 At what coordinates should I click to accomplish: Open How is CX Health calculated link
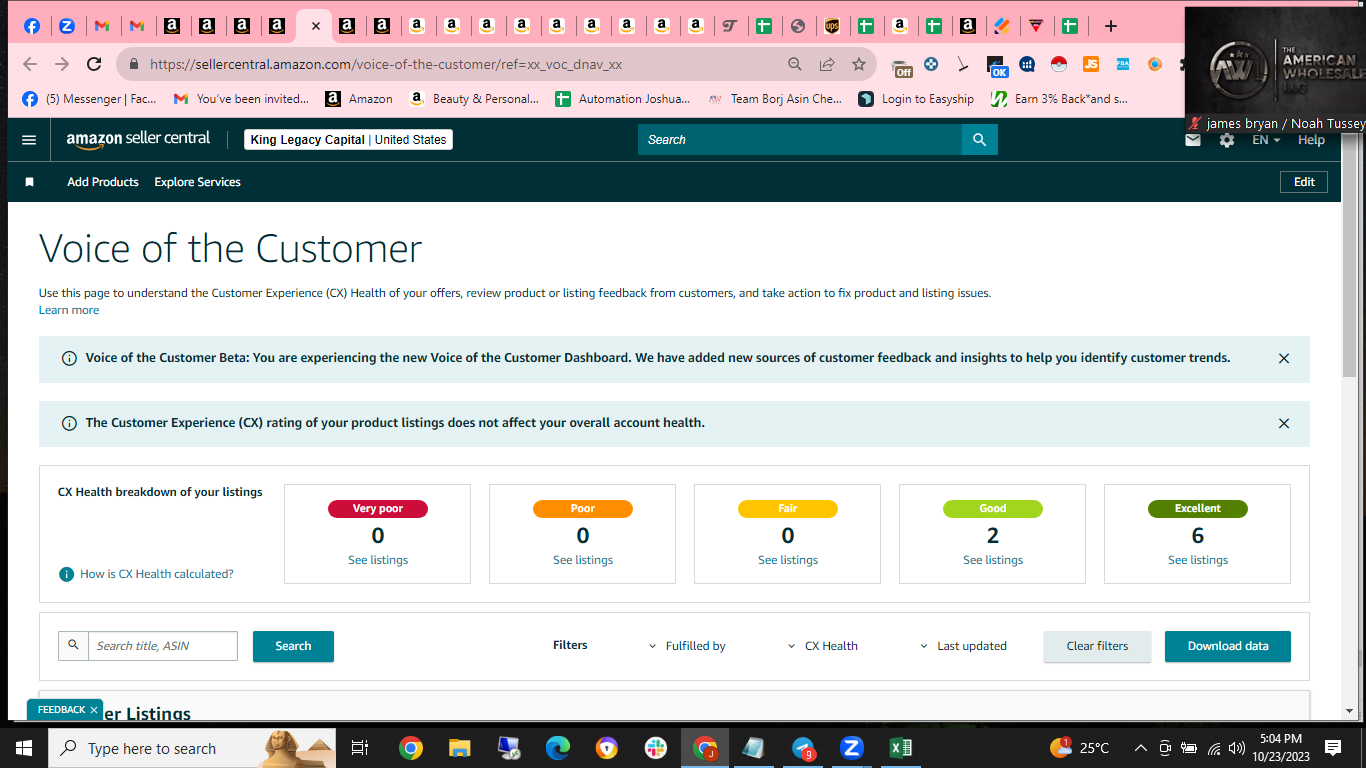point(156,574)
